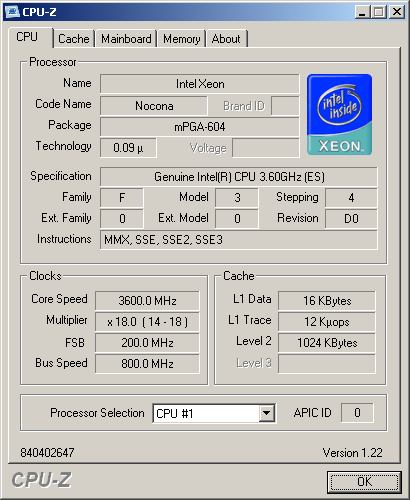Click the L1 Data value 16 KBytes

coord(327,301)
